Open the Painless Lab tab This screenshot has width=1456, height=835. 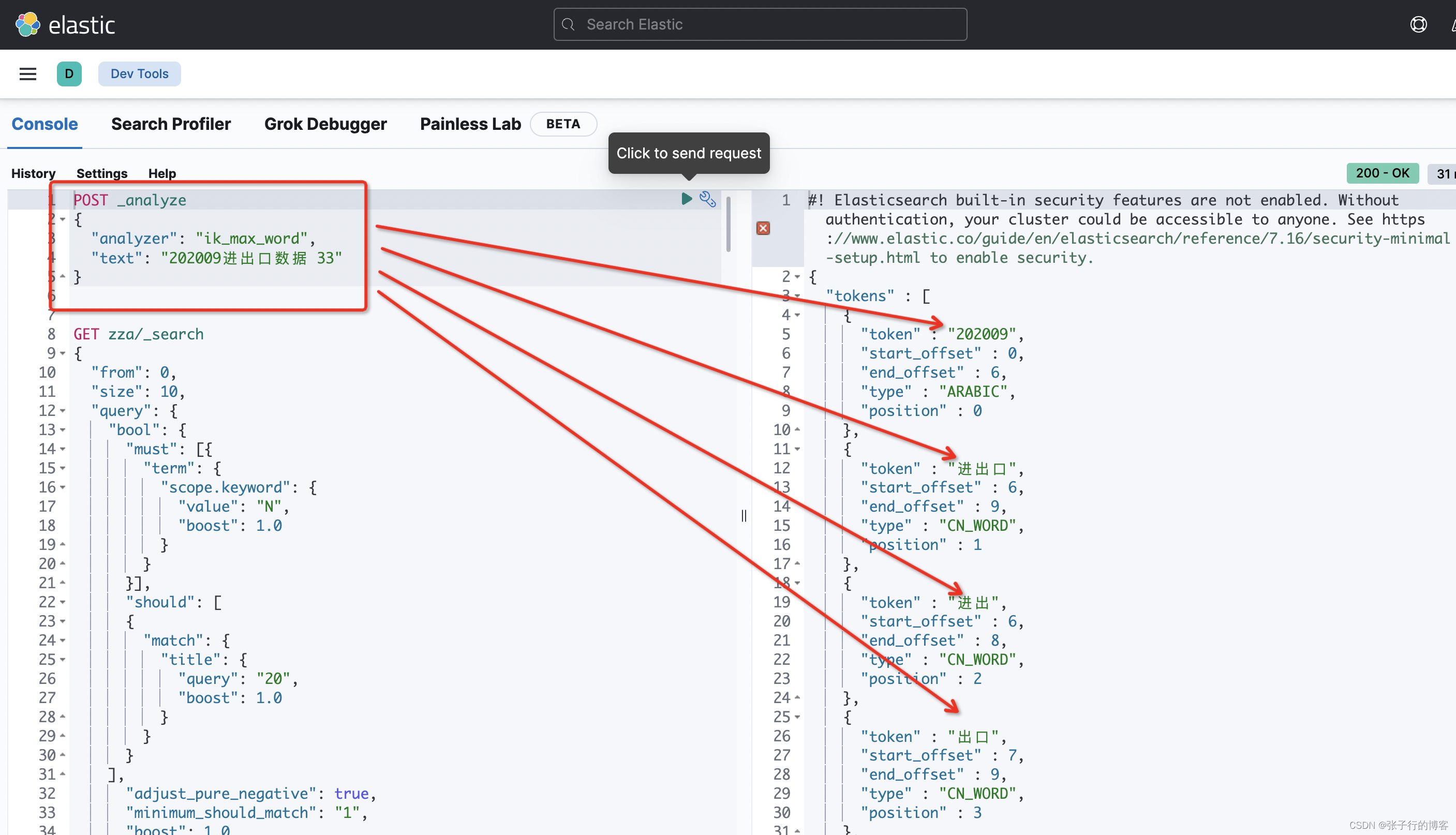click(470, 124)
